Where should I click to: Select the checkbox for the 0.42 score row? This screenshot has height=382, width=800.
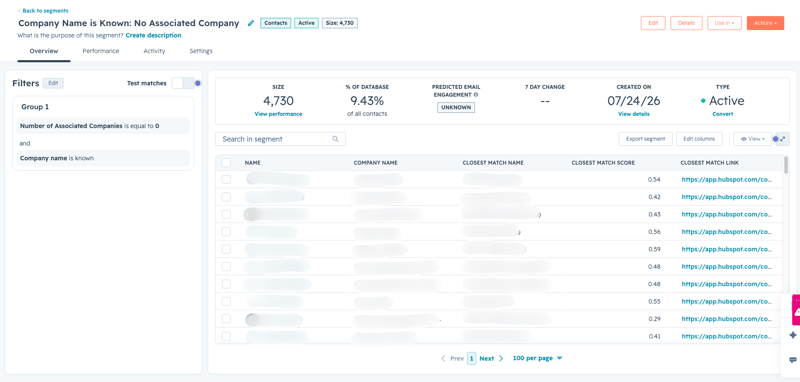(x=226, y=197)
